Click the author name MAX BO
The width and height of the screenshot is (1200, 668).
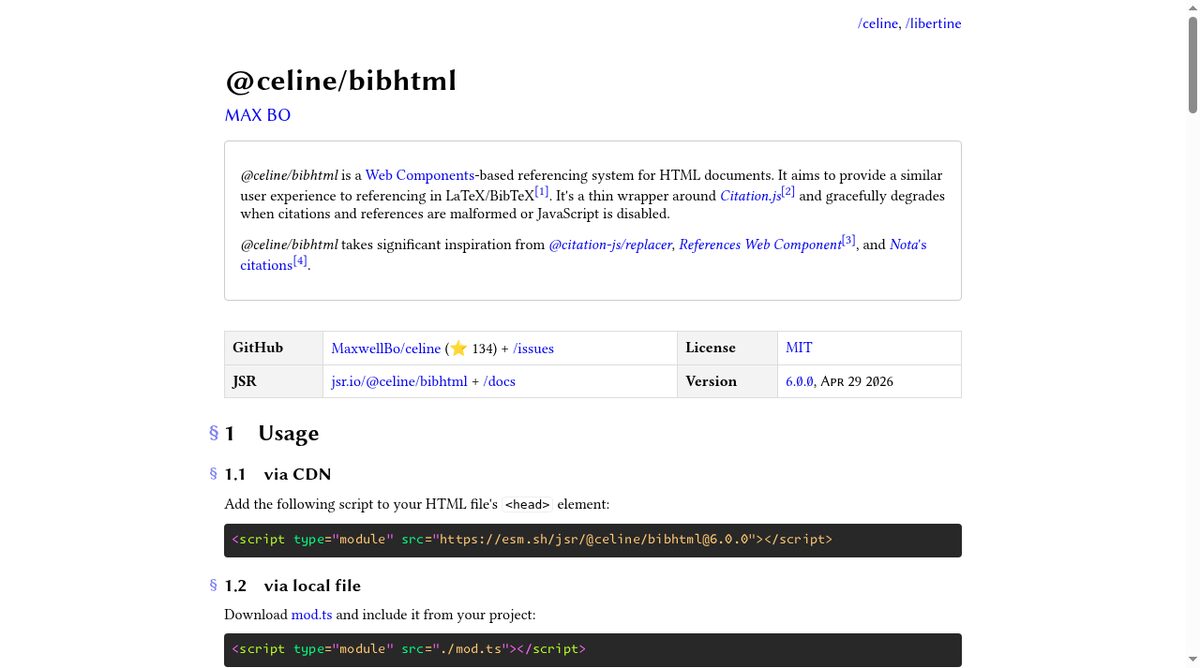click(258, 115)
